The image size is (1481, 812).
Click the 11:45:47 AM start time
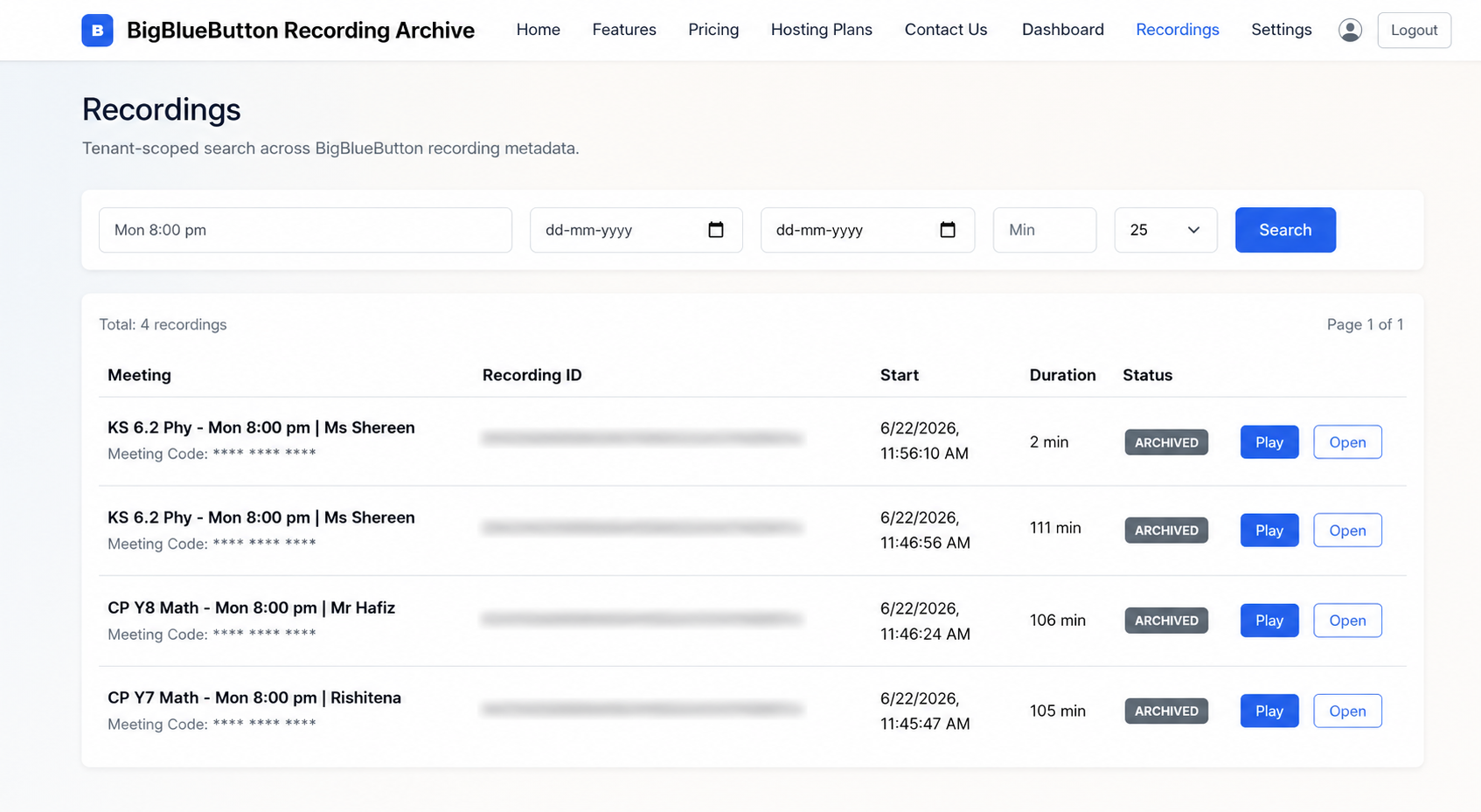pyautogui.click(x=925, y=724)
